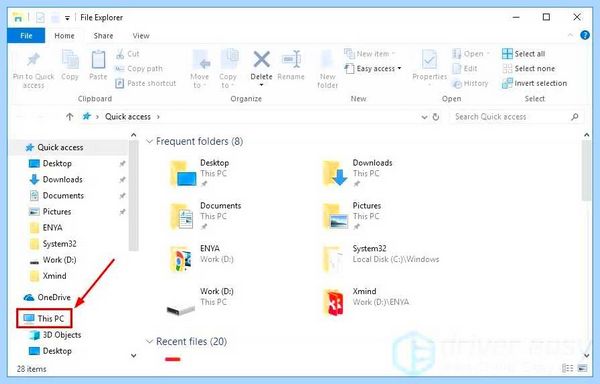Image resolution: width=600 pixels, height=384 pixels.
Task: Click Invert selection
Action: (x=535, y=83)
